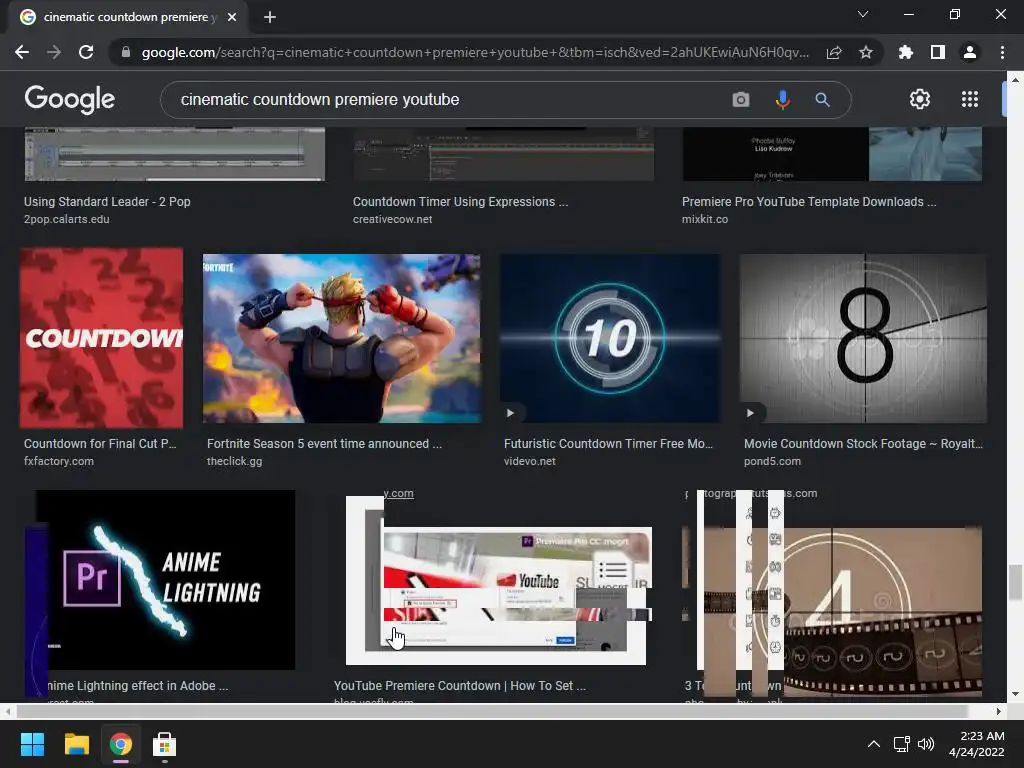1024x768 pixels.
Task: Reload the current page
Action: click(x=86, y=52)
